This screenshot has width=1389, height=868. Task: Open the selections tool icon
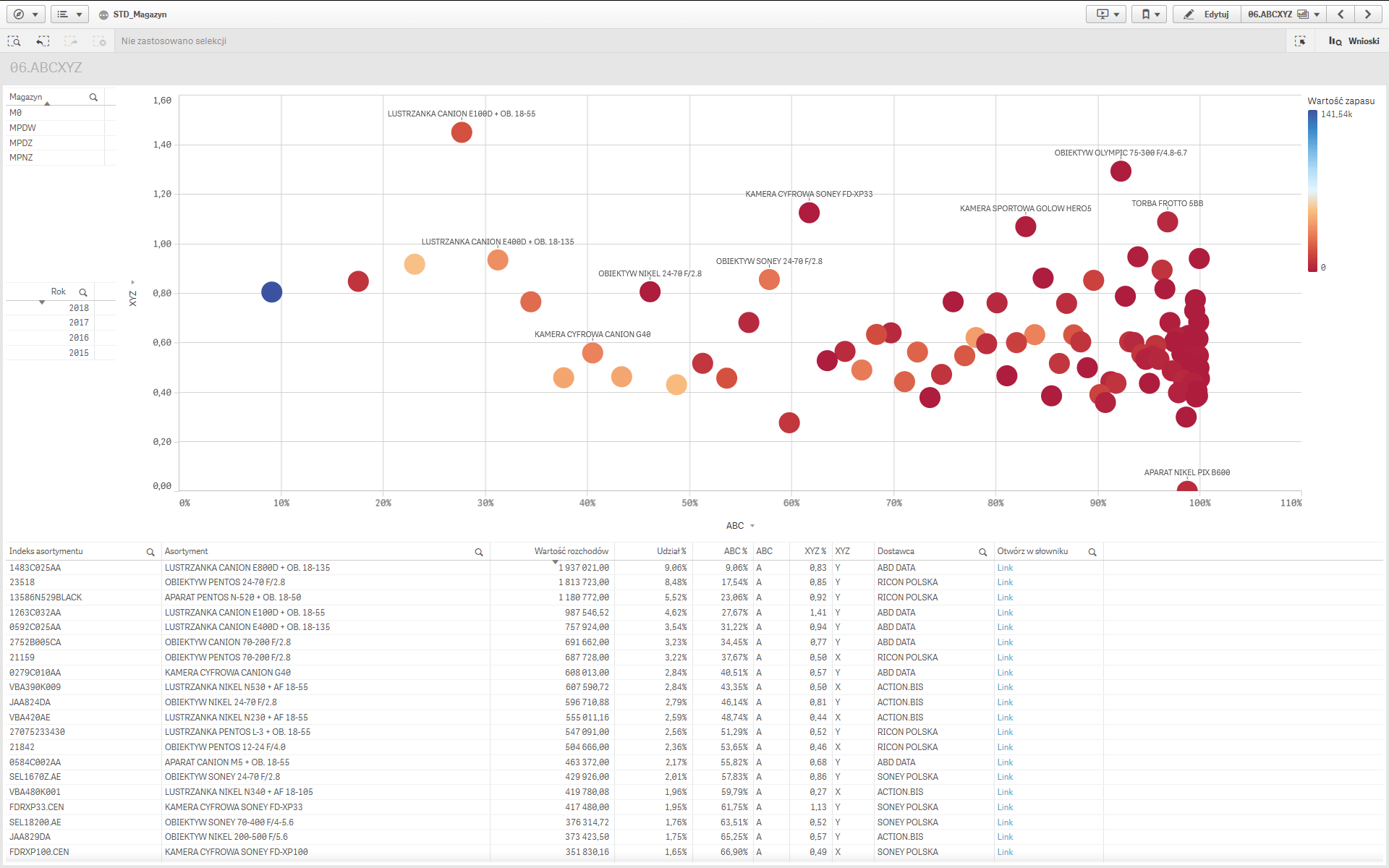1300,41
